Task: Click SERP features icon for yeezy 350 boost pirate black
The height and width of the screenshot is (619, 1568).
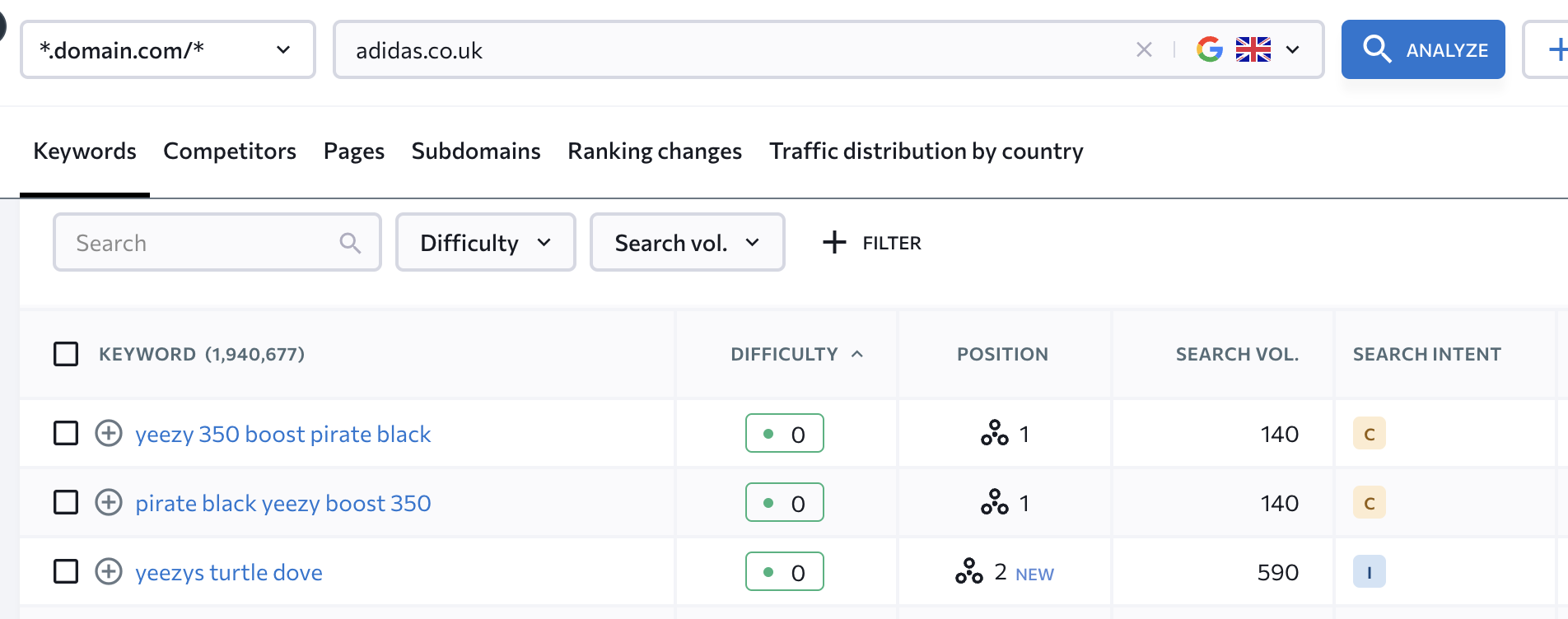Action: point(994,433)
